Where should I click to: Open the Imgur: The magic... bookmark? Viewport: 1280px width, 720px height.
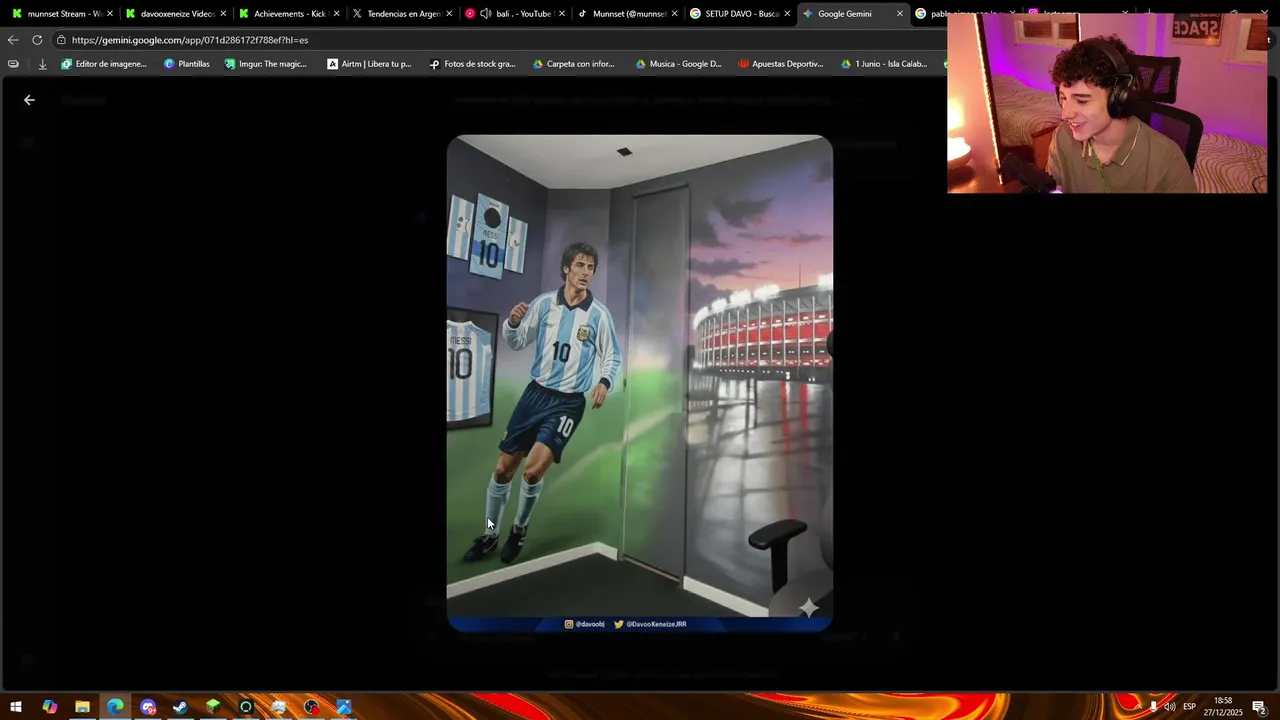266,64
